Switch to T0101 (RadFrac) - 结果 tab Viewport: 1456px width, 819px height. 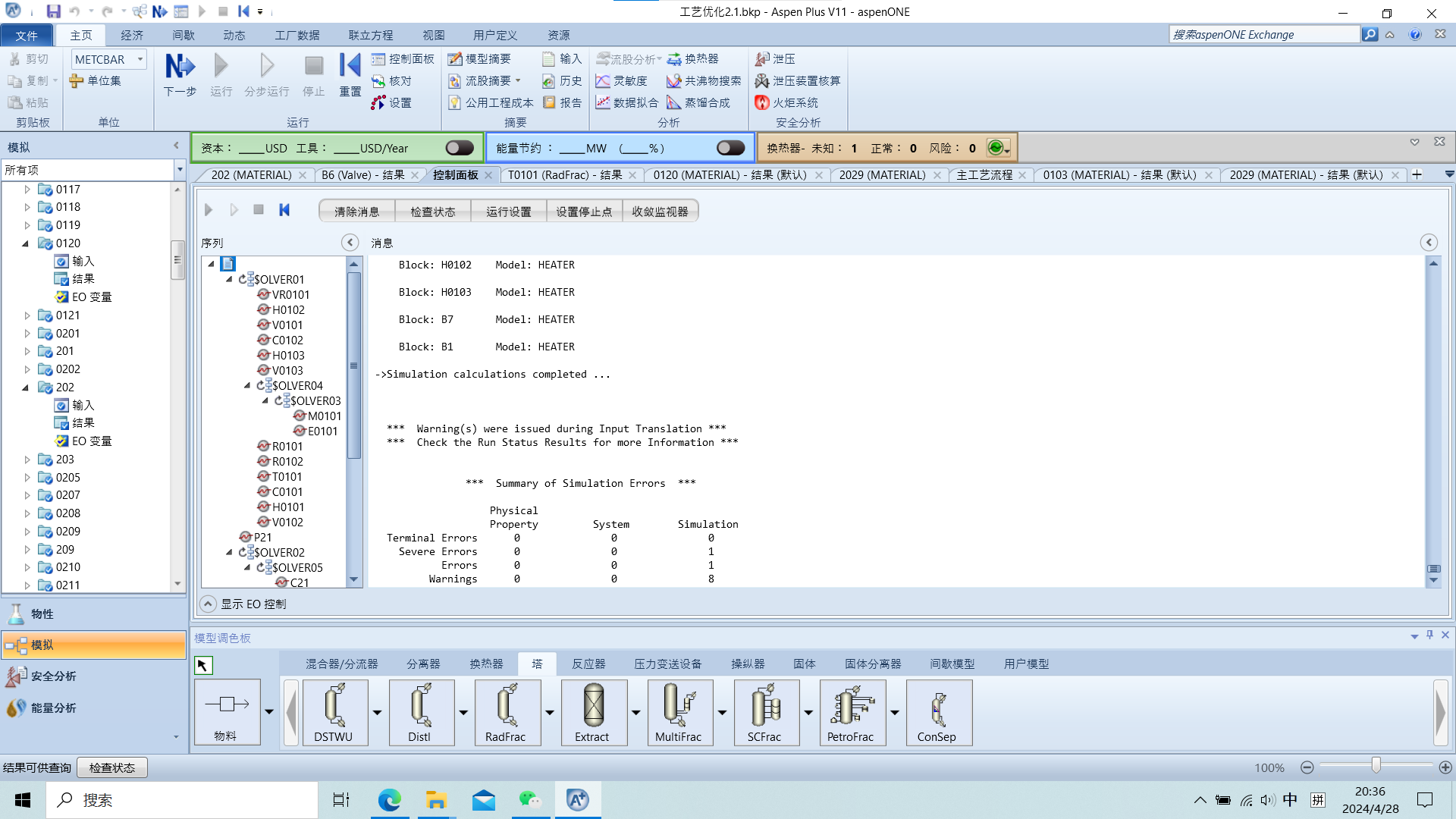click(565, 175)
